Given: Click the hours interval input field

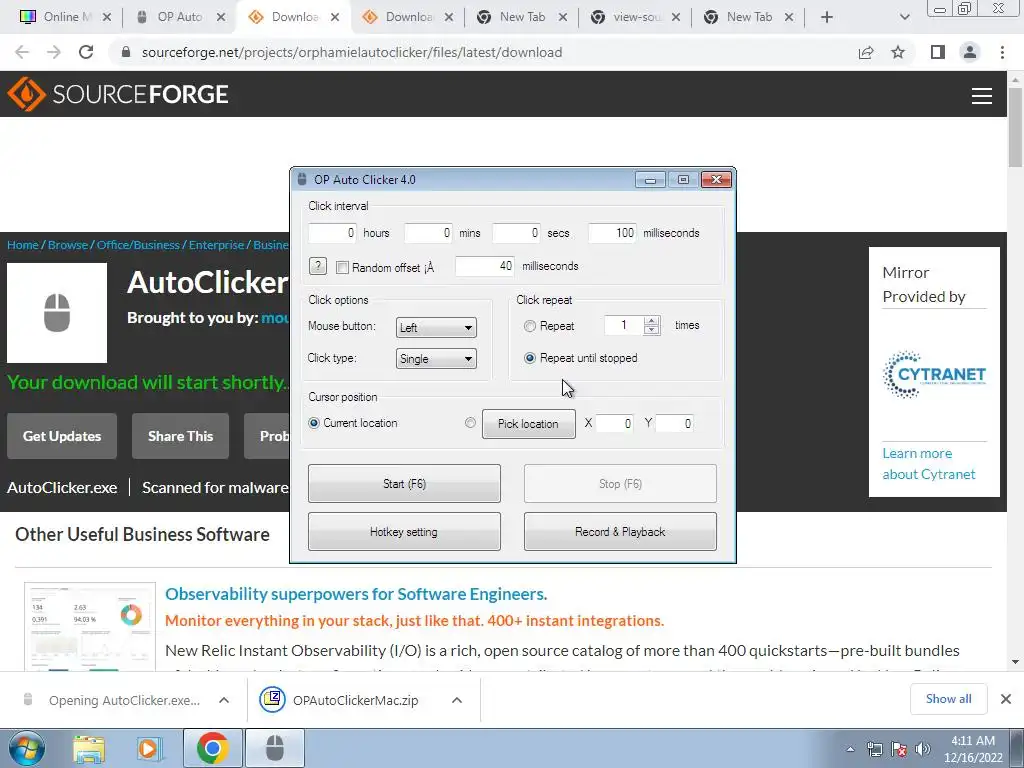Looking at the screenshot, I should click(x=332, y=233).
